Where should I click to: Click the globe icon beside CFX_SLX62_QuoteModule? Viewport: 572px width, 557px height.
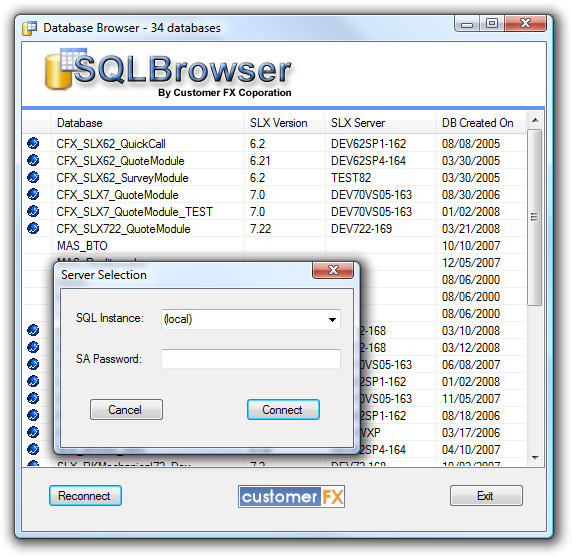click(x=33, y=160)
